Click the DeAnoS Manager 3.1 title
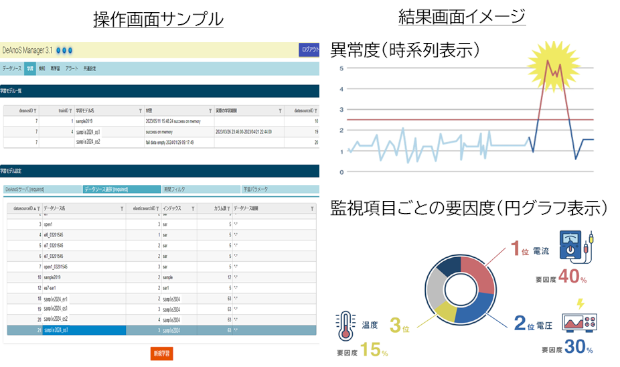 [x=27, y=50]
